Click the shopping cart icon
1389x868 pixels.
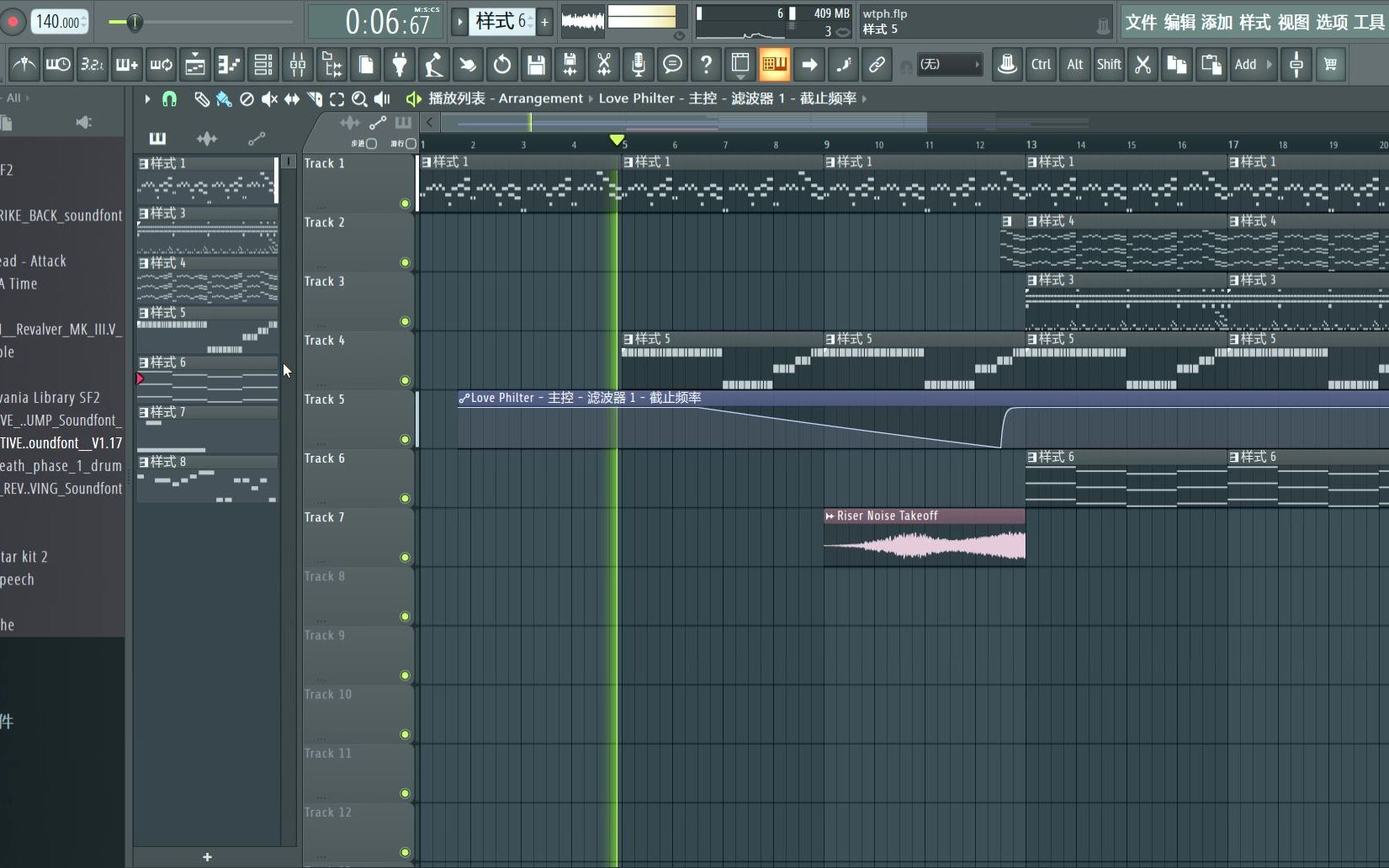pyautogui.click(x=1330, y=64)
